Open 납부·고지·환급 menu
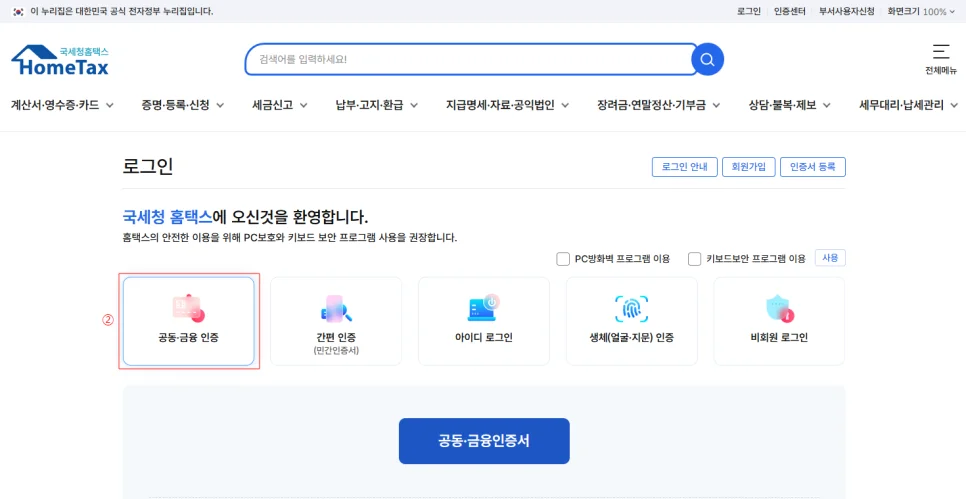 point(376,105)
